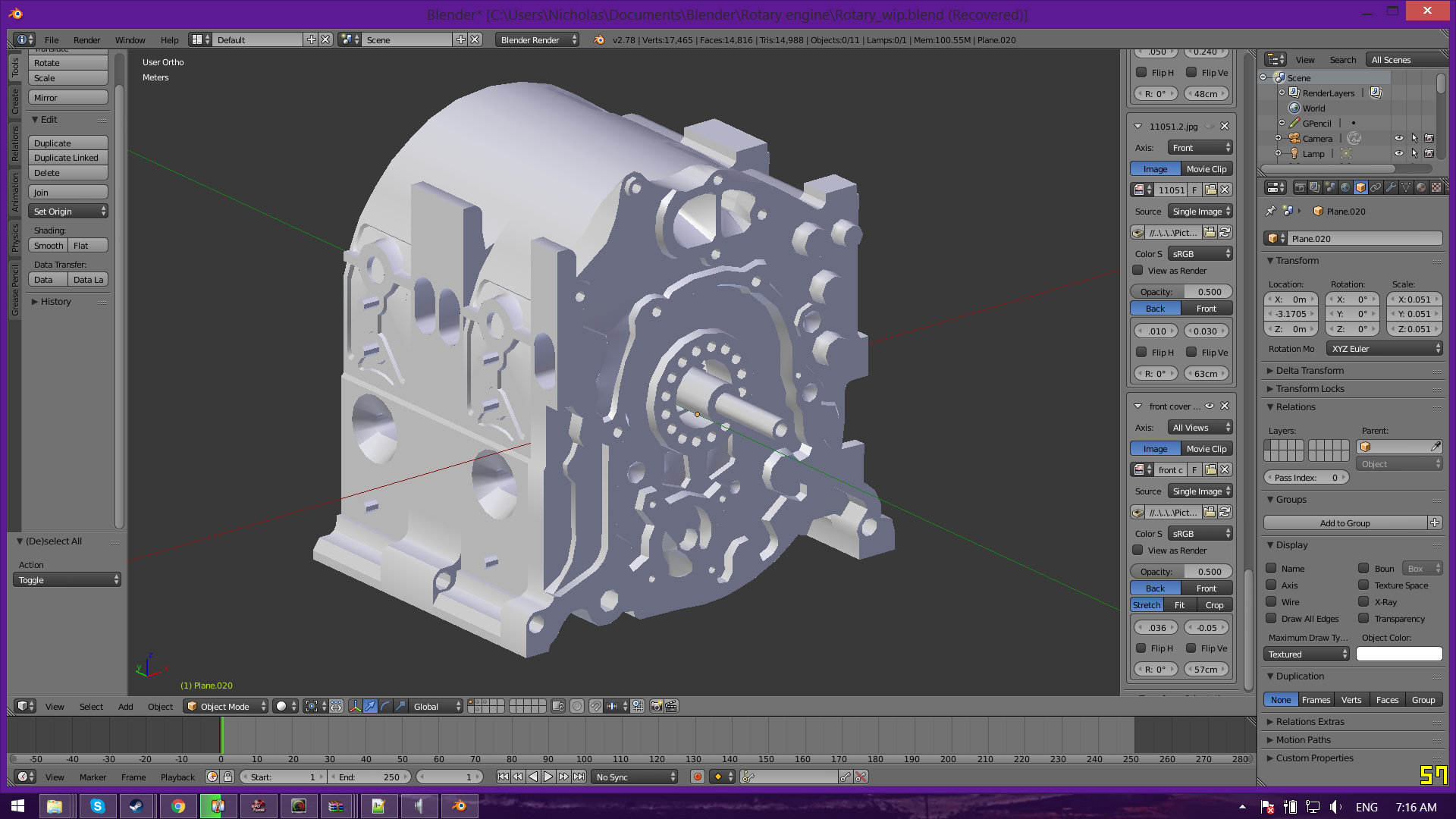Open the World properties globe tab
Image resolution: width=1456 pixels, height=819 pixels.
click(x=1345, y=187)
